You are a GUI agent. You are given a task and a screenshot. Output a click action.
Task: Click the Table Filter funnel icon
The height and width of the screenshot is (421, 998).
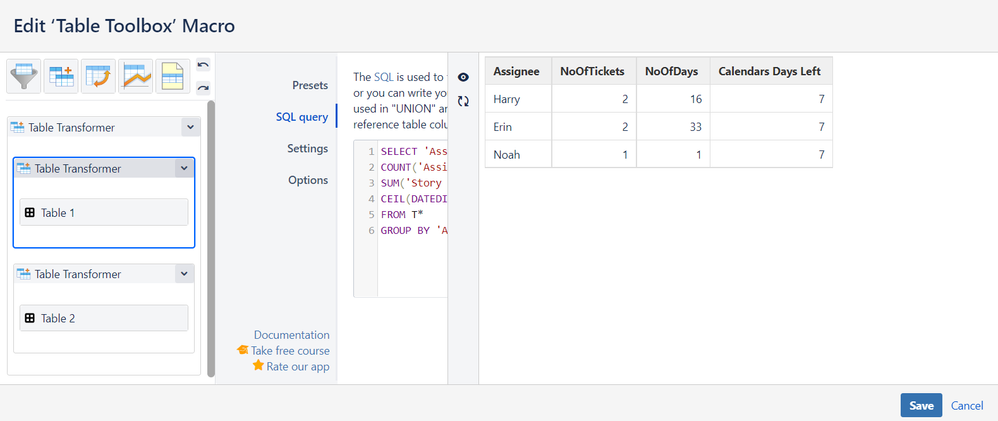24,76
